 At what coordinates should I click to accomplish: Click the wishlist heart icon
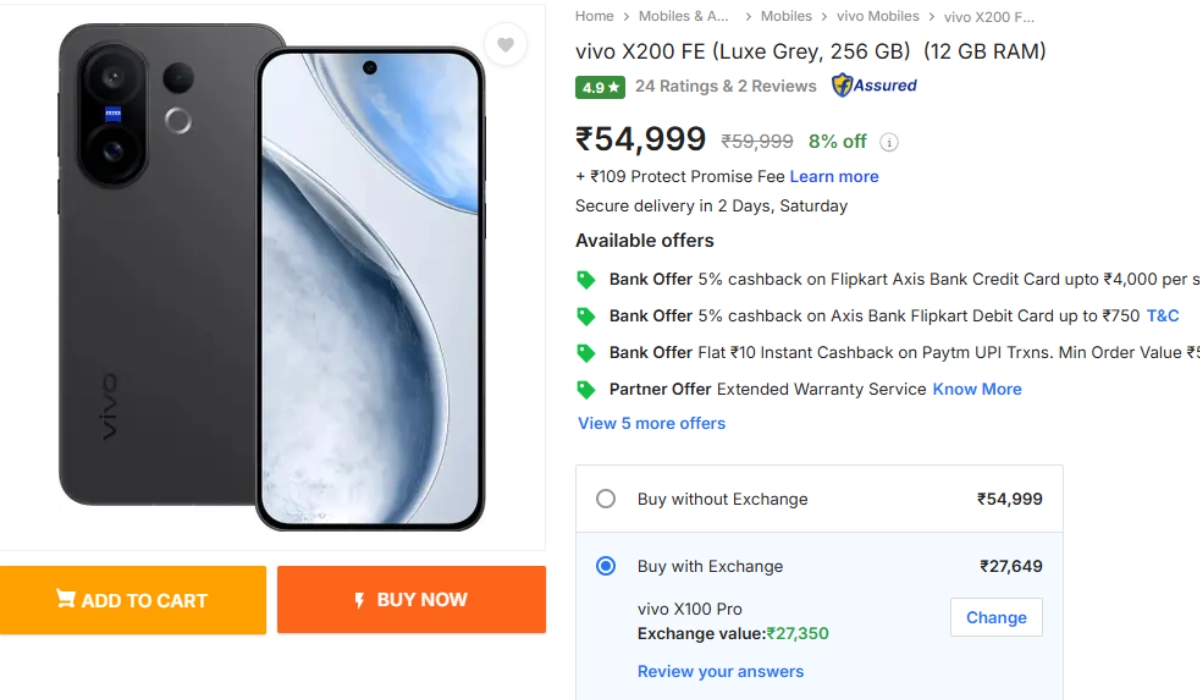pyautogui.click(x=505, y=45)
